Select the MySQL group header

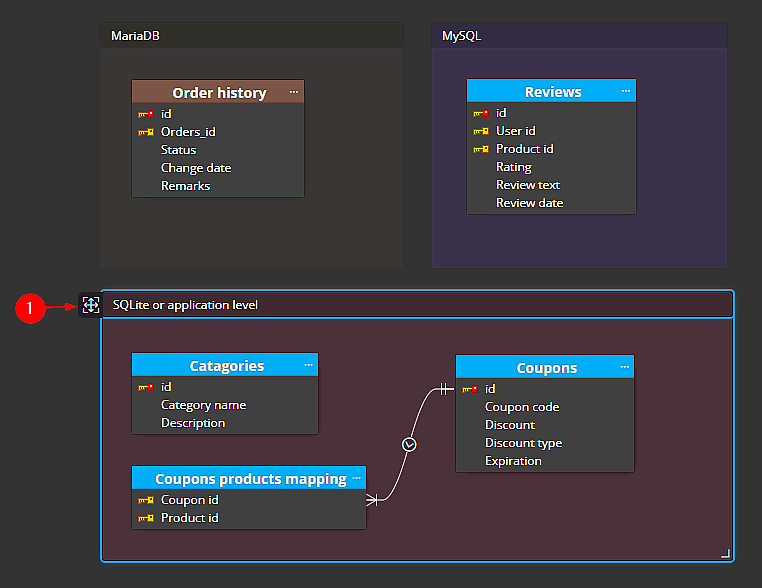coord(579,35)
